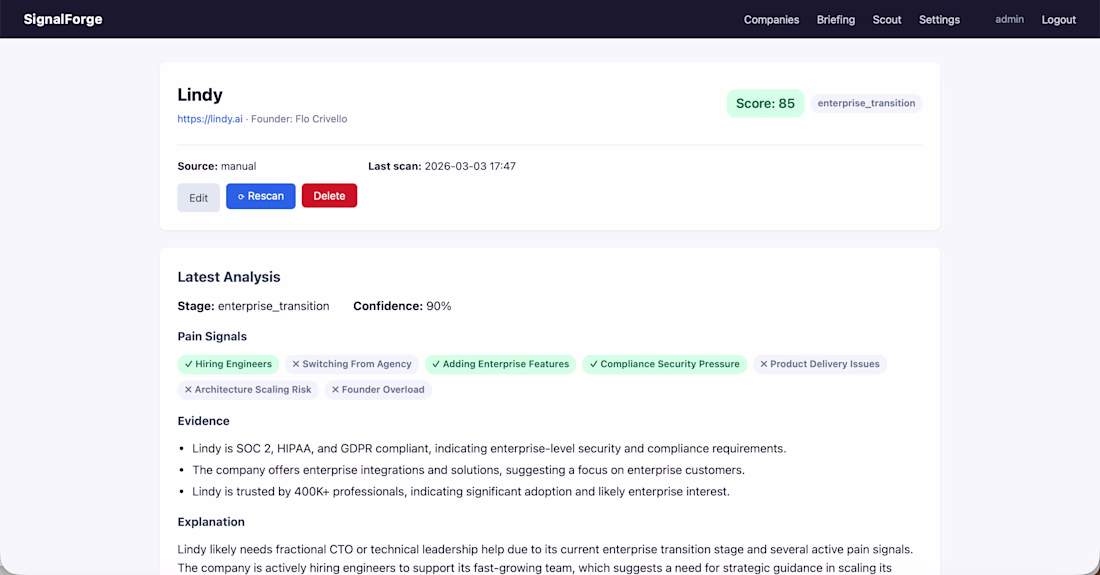The width and height of the screenshot is (1100, 575).
Task: Click the explanation paragraph about fractional CTO
Action: pos(545,559)
